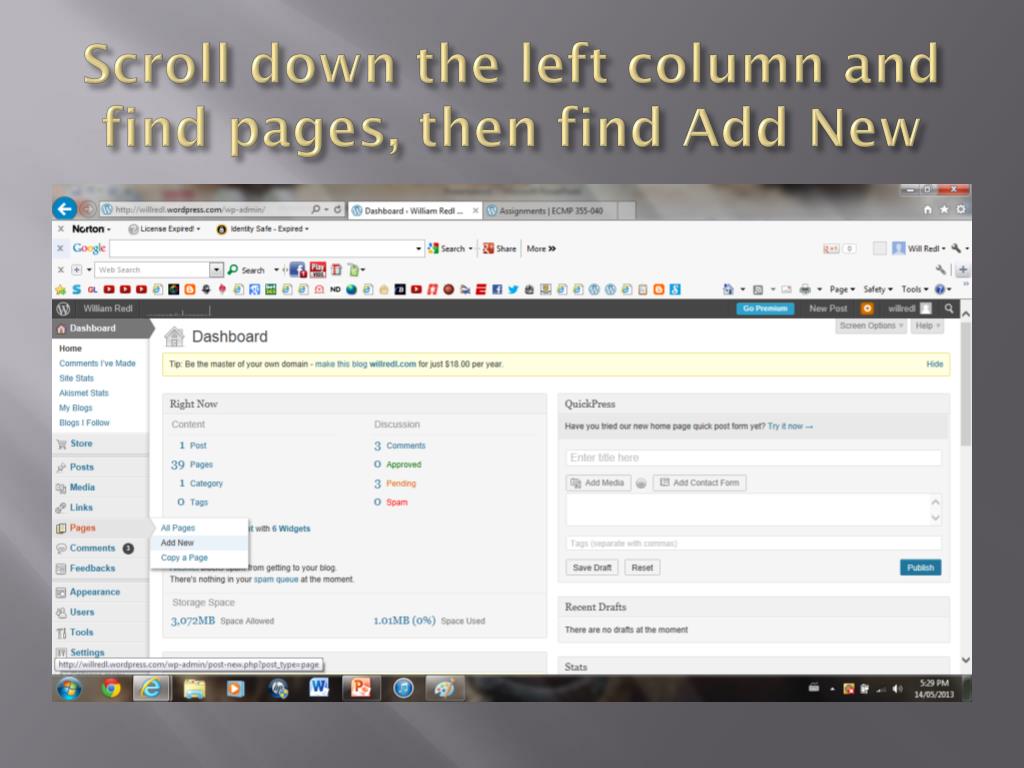The height and width of the screenshot is (768, 1024).
Task: Open the Appearance sidebar menu
Action: click(x=95, y=592)
